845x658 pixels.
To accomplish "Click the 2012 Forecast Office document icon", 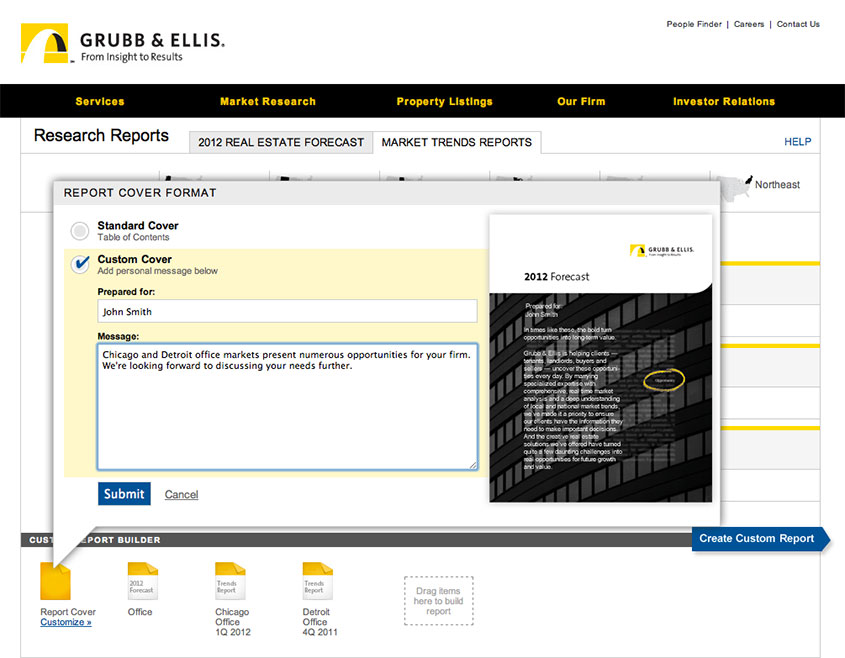I will [x=142, y=580].
